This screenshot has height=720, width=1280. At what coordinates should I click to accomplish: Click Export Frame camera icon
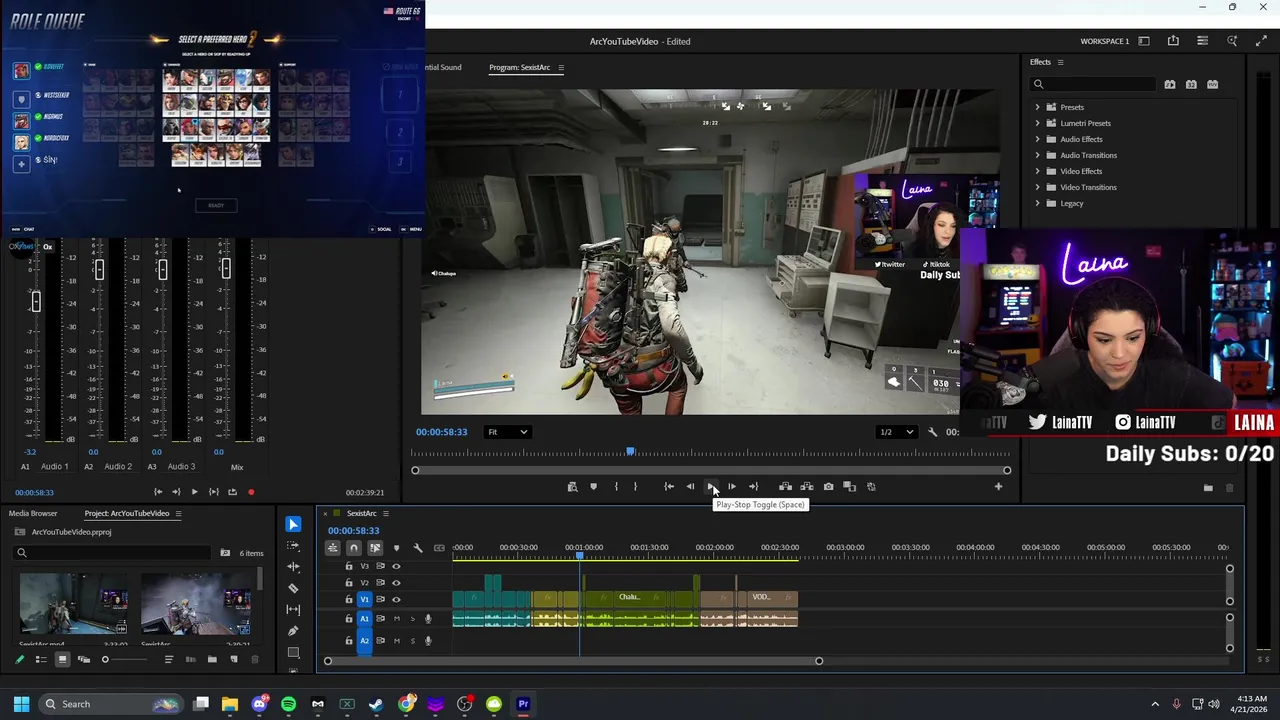(x=828, y=487)
